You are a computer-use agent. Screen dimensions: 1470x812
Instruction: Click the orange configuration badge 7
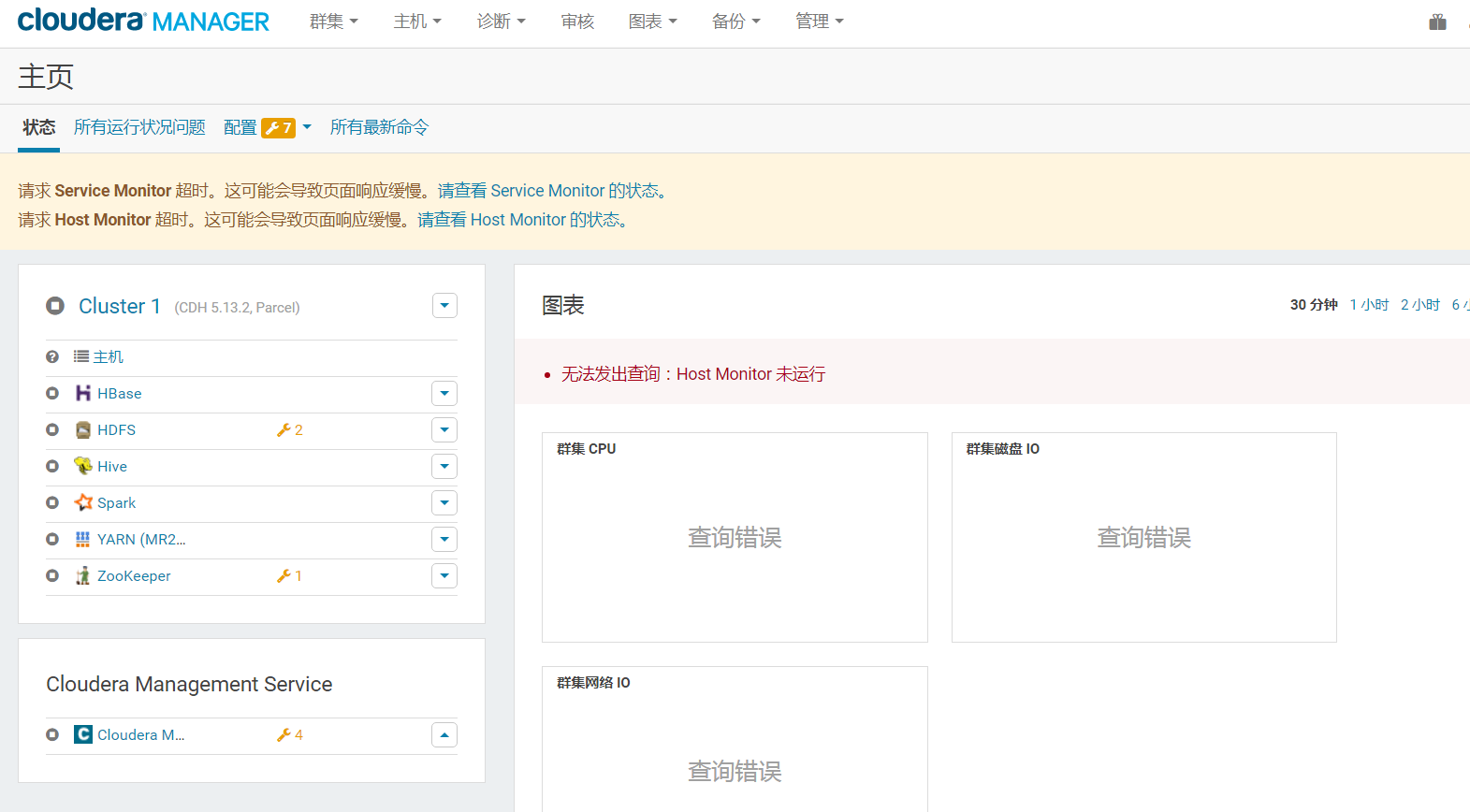point(278,127)
